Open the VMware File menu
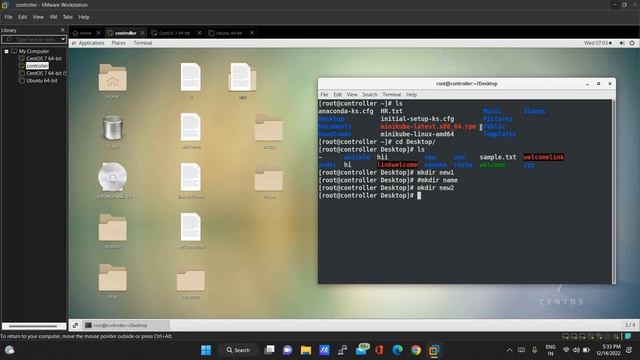This screenshot has width=640, height=360. 8,17
